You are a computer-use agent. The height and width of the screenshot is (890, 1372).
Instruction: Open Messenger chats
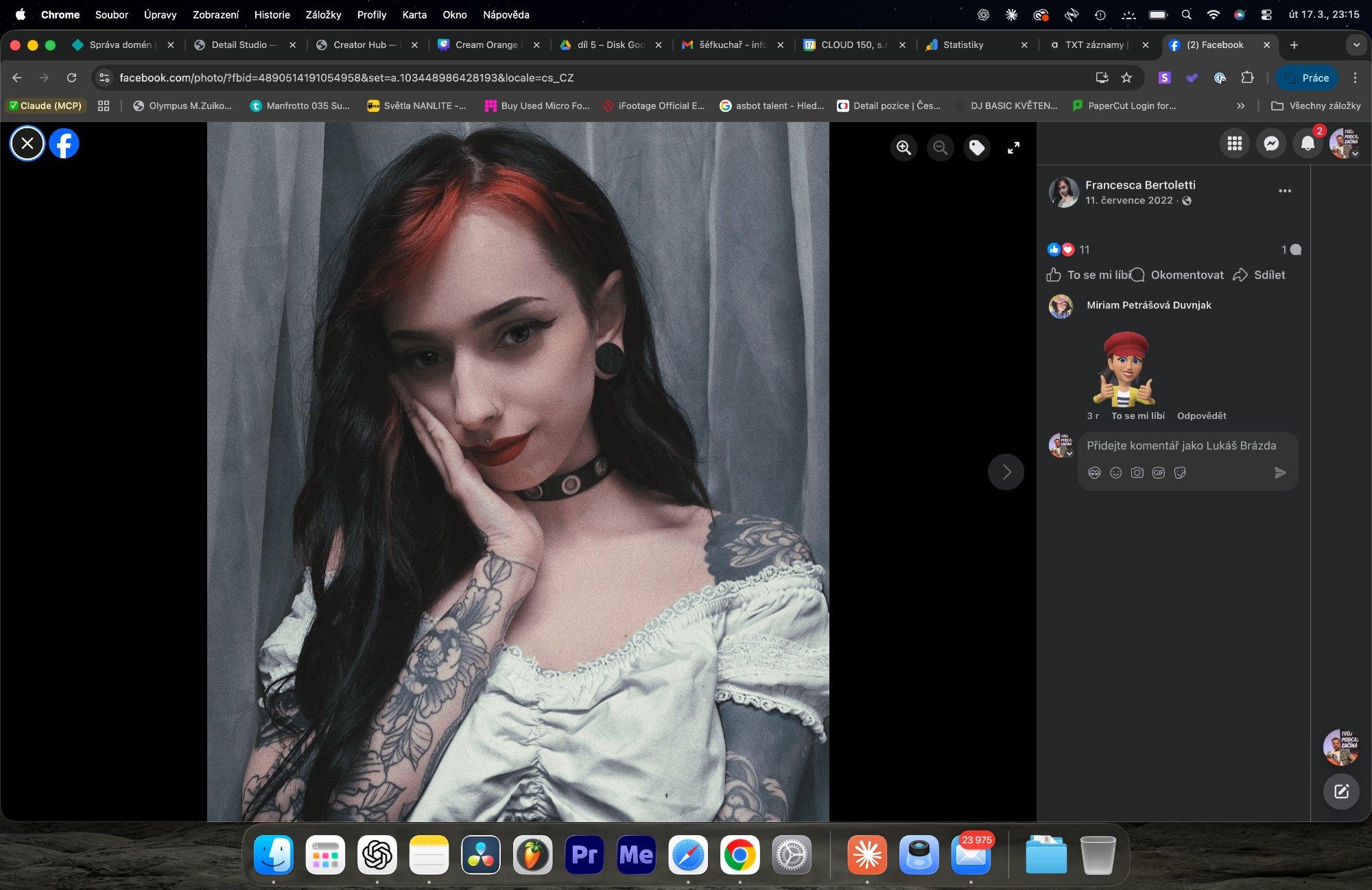pyautogui.click(x=1271, y=143)
